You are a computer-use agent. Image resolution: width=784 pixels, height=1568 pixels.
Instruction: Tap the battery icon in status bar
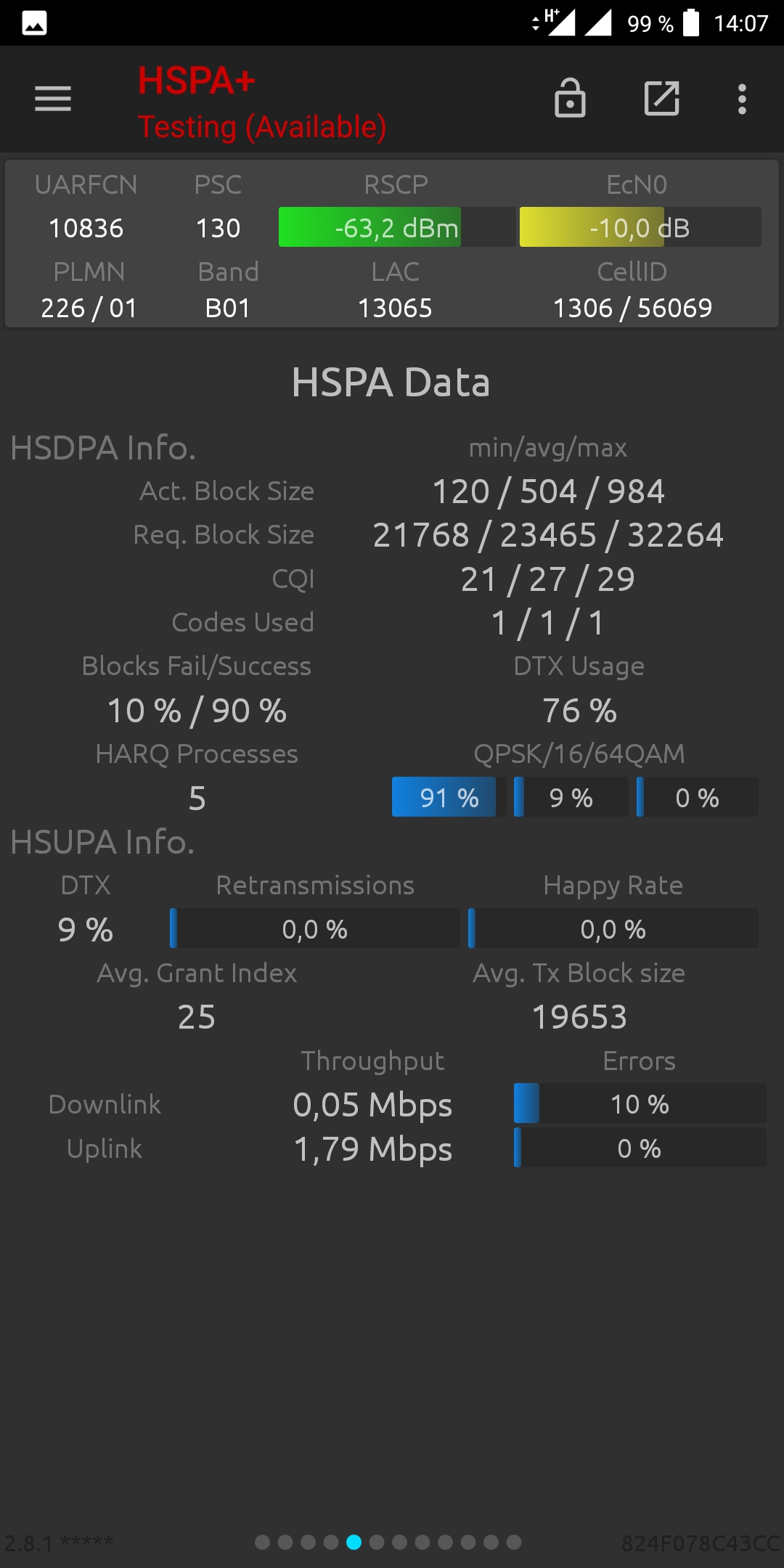click(691, 23)
